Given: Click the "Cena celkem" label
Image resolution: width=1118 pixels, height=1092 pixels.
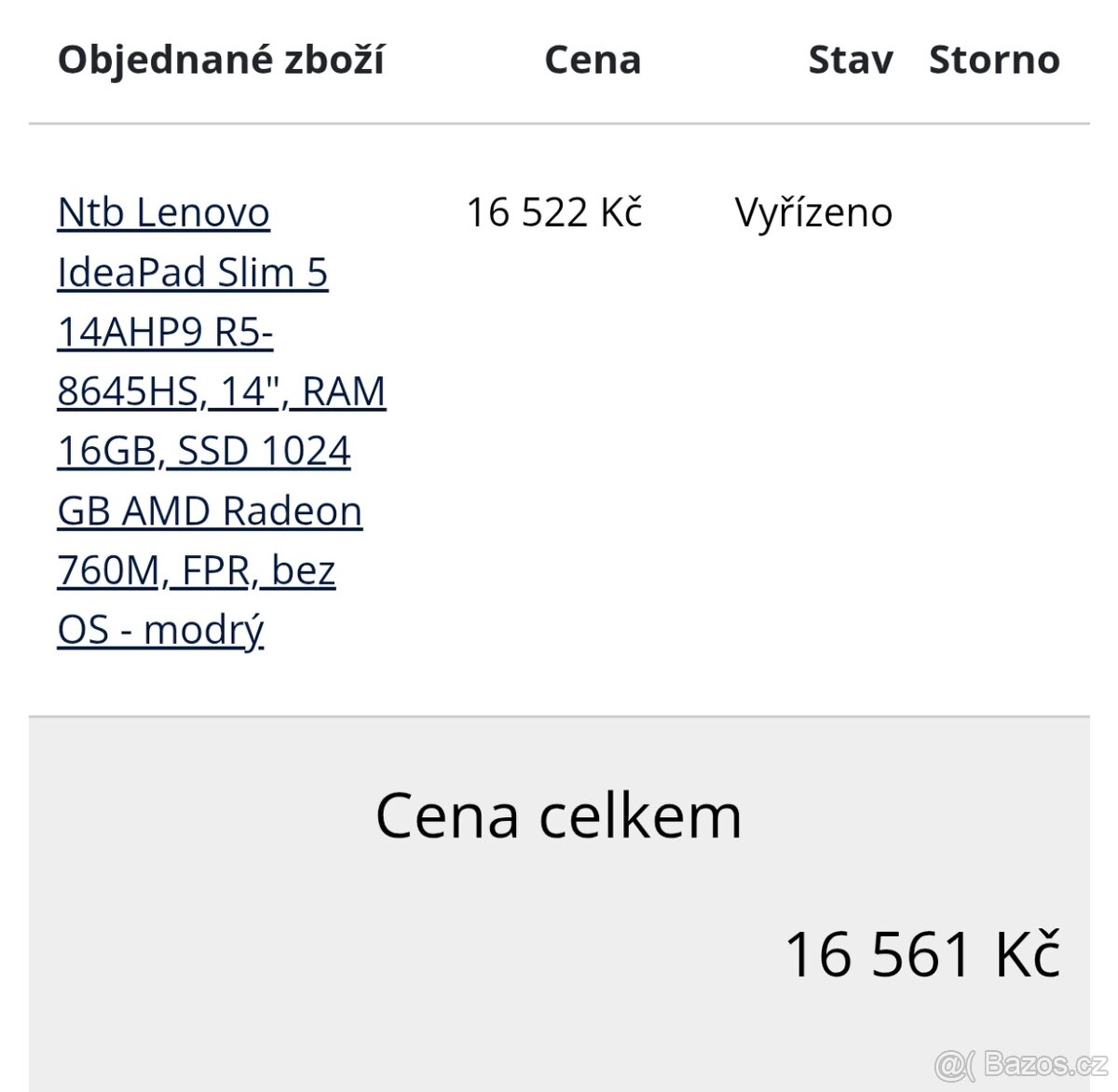Looking at the screenshot, I should click(x=558, y=816).
